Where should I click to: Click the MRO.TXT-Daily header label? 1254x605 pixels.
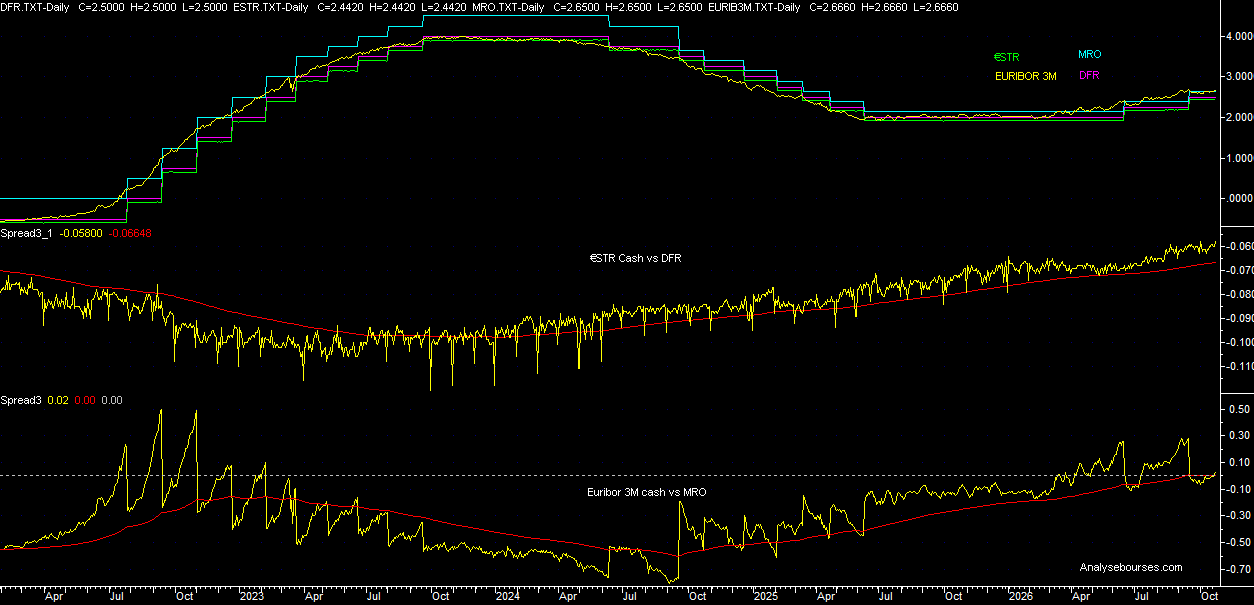coord(509,7)
